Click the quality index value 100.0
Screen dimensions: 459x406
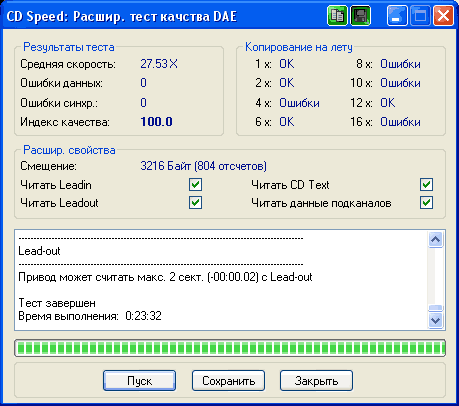[x=156, y=122]
